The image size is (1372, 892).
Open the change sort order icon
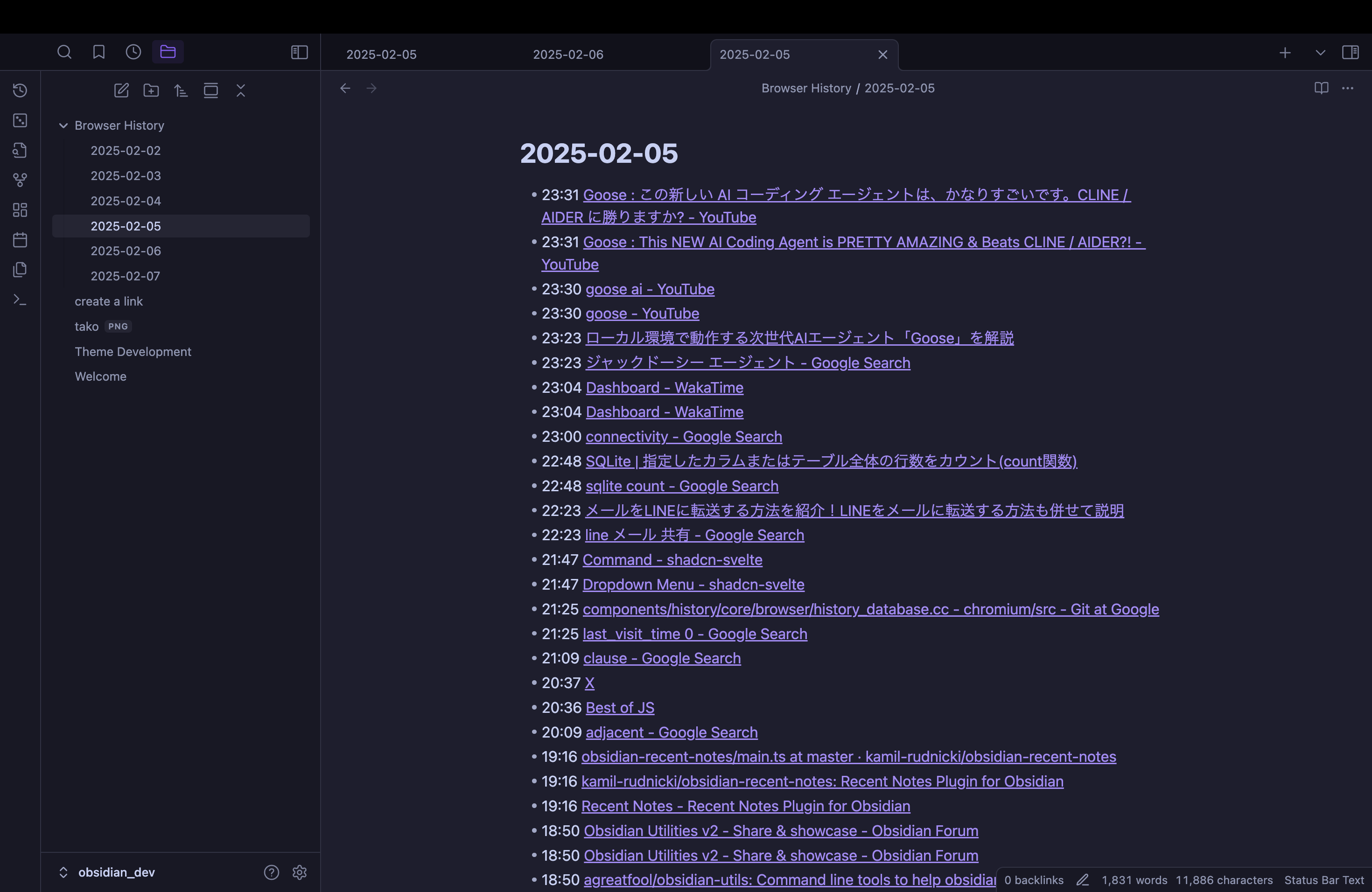(x=181, y=91)
